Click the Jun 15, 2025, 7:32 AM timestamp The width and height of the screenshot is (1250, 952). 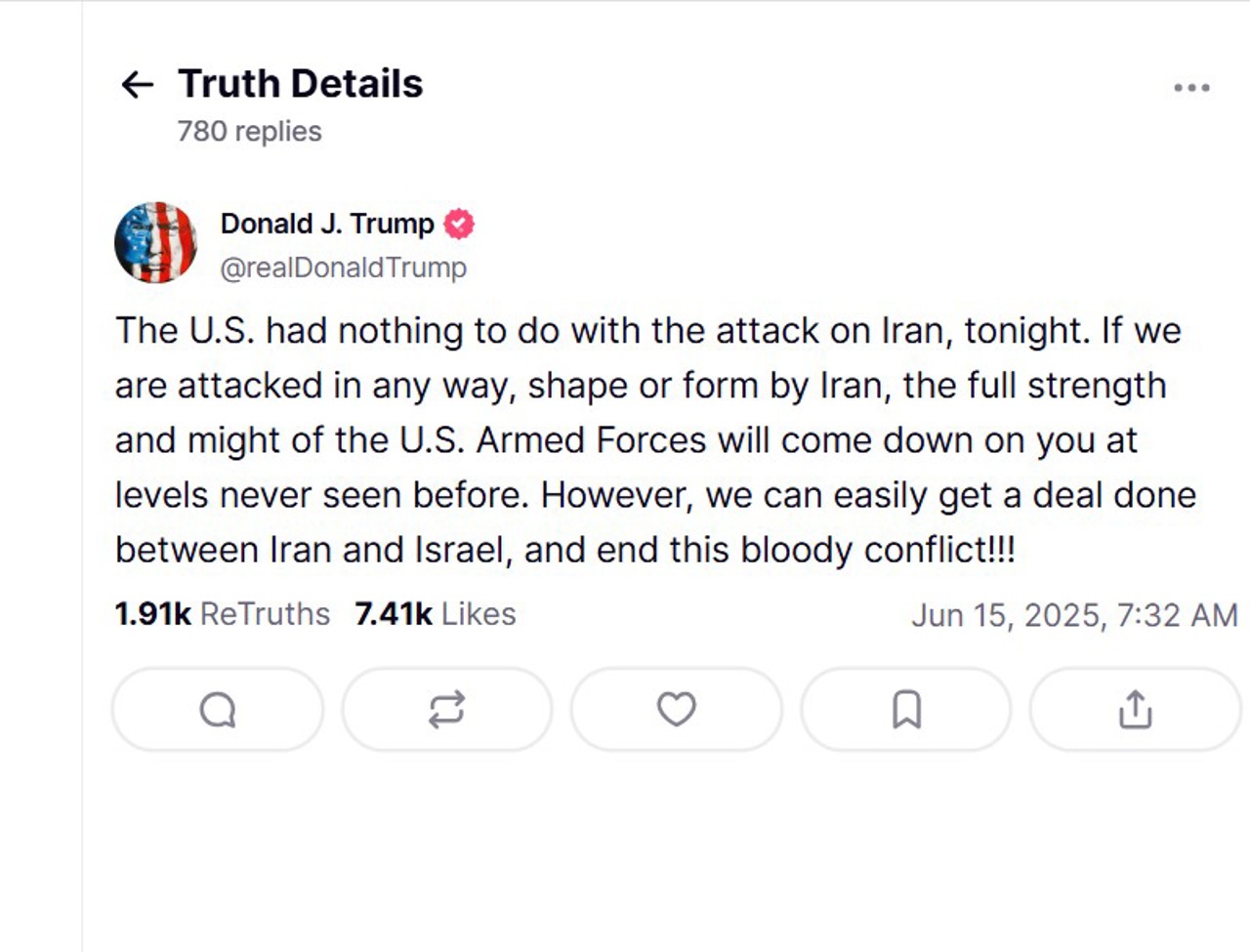[1074, 615]
